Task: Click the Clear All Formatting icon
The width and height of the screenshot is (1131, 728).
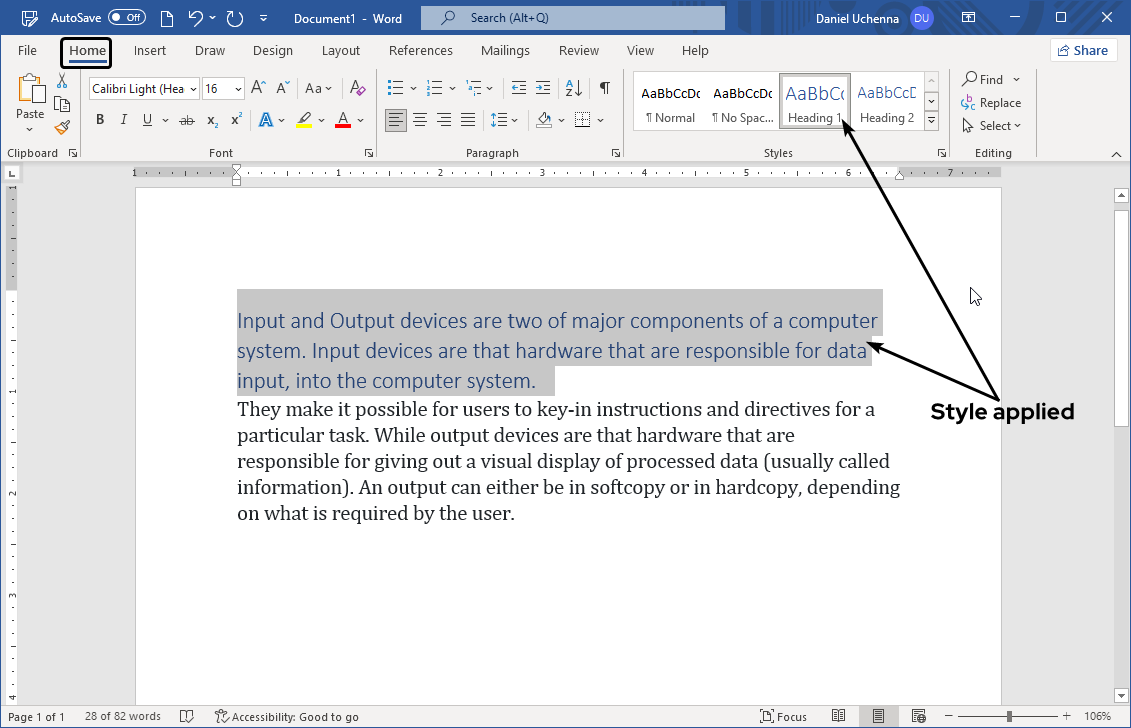Action: pyautogui.click(x=358, y=88)
